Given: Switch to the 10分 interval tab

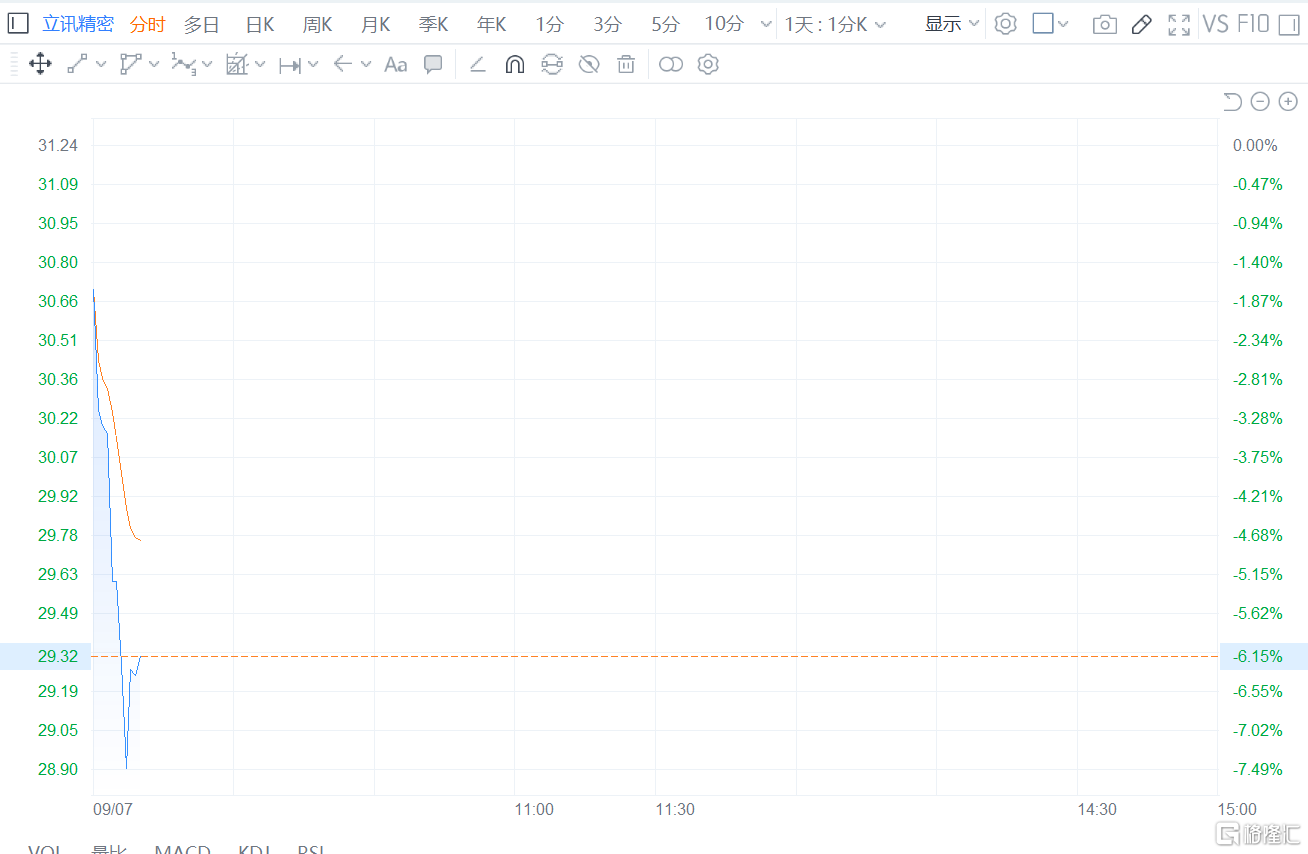Looking at the screenshot, I should tap(724, 24).
